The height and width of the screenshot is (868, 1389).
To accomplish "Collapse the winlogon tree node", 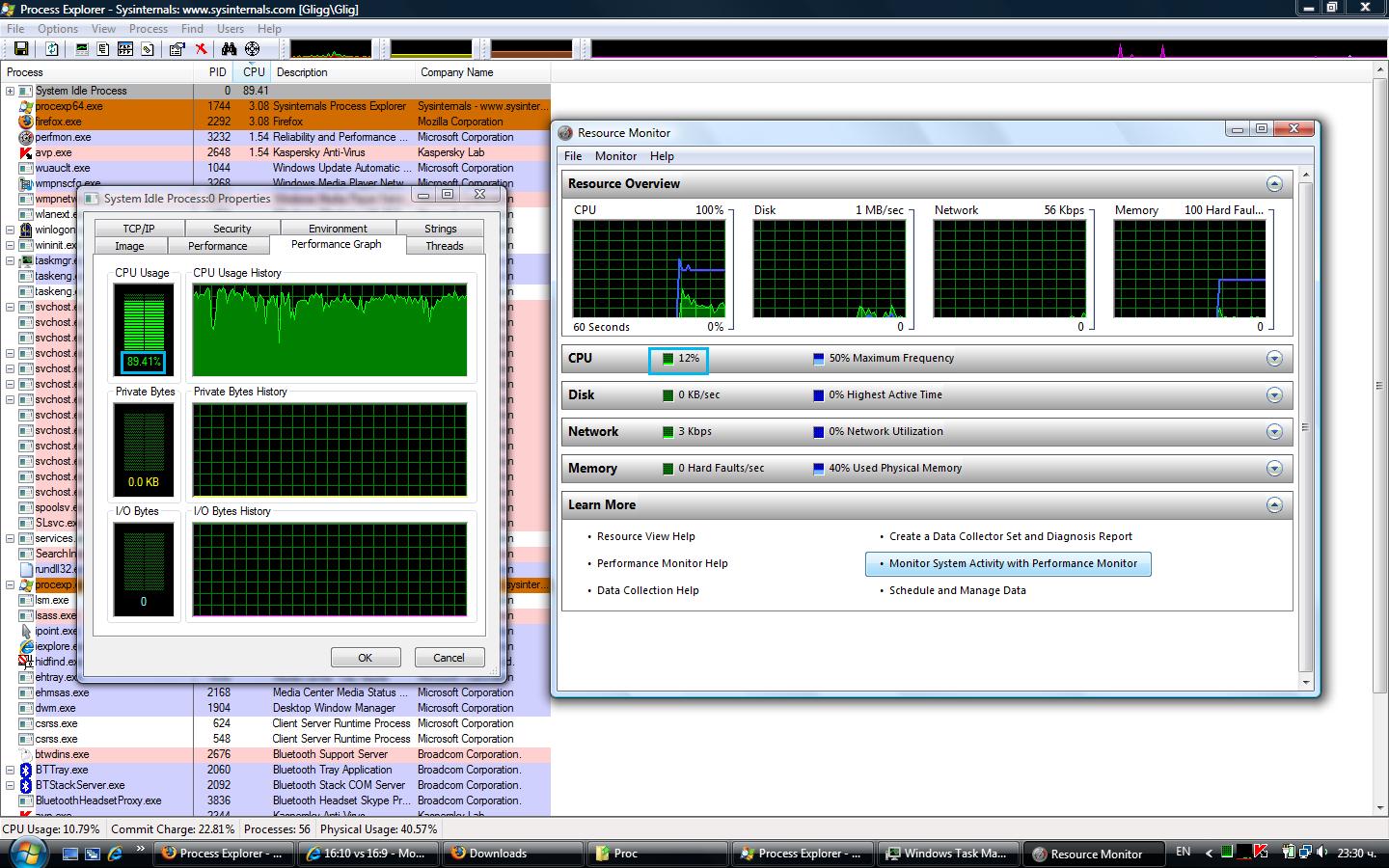I will (10, 230).
